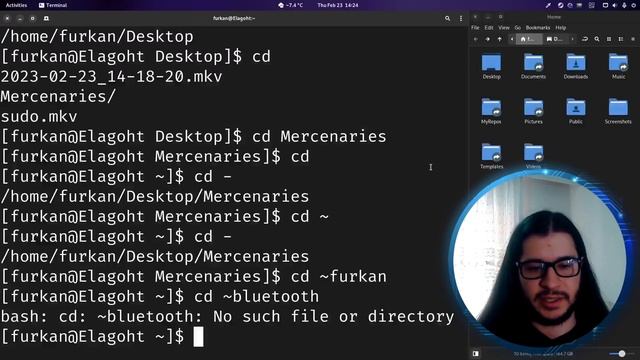Screen dimensions: 640x360
Task: Open the Downloads folder in file manager
Action: (576, 66)
